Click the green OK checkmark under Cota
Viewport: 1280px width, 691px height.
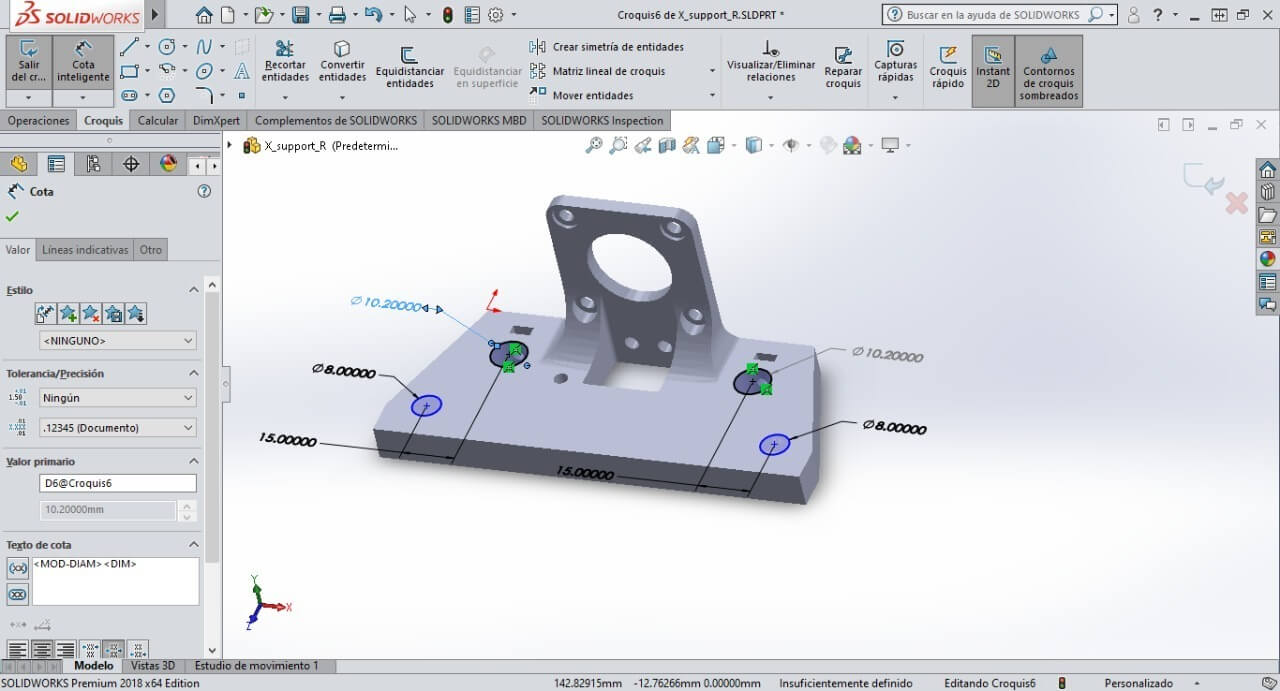[12, 216]
